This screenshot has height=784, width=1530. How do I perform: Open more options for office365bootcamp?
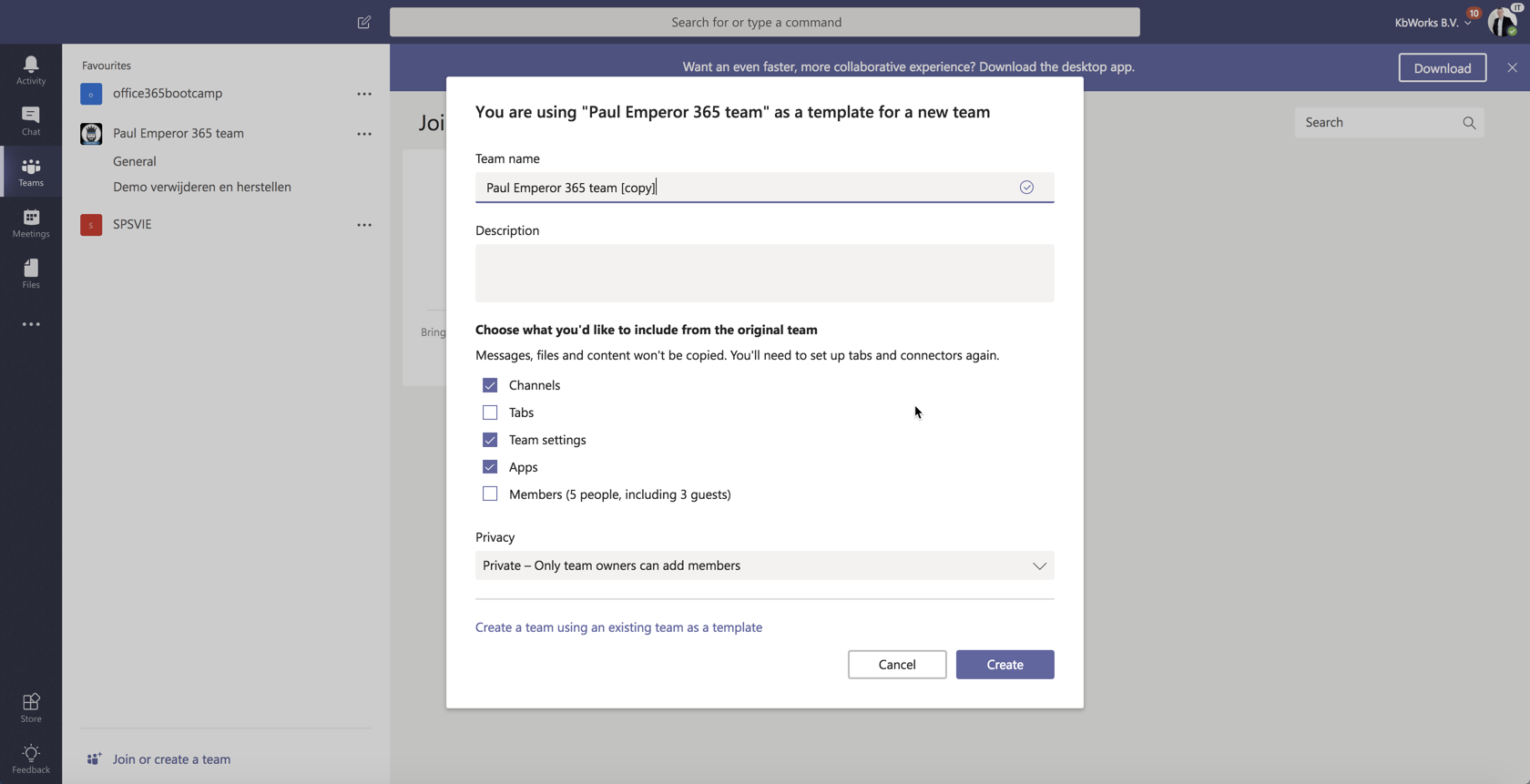click(364, 94)
